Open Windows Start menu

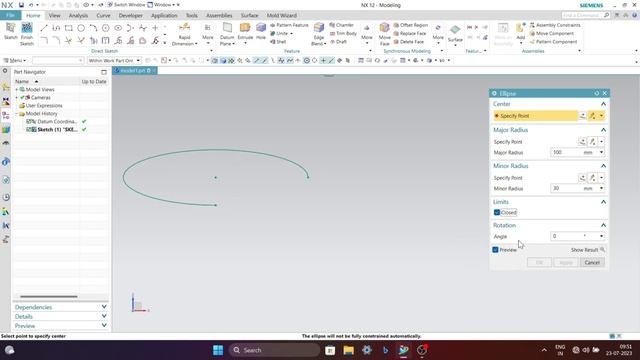pyautogui.click(x=218, y=350)
